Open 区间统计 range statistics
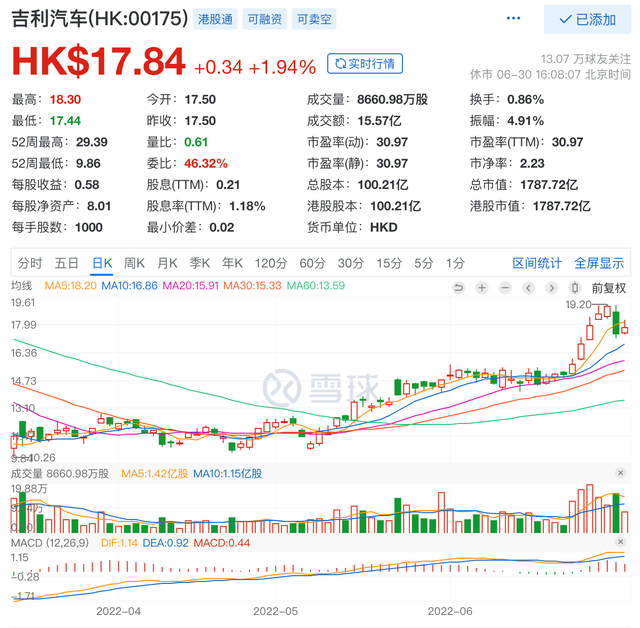The height and width of the screenshot is (628, 640). point(537,263)
